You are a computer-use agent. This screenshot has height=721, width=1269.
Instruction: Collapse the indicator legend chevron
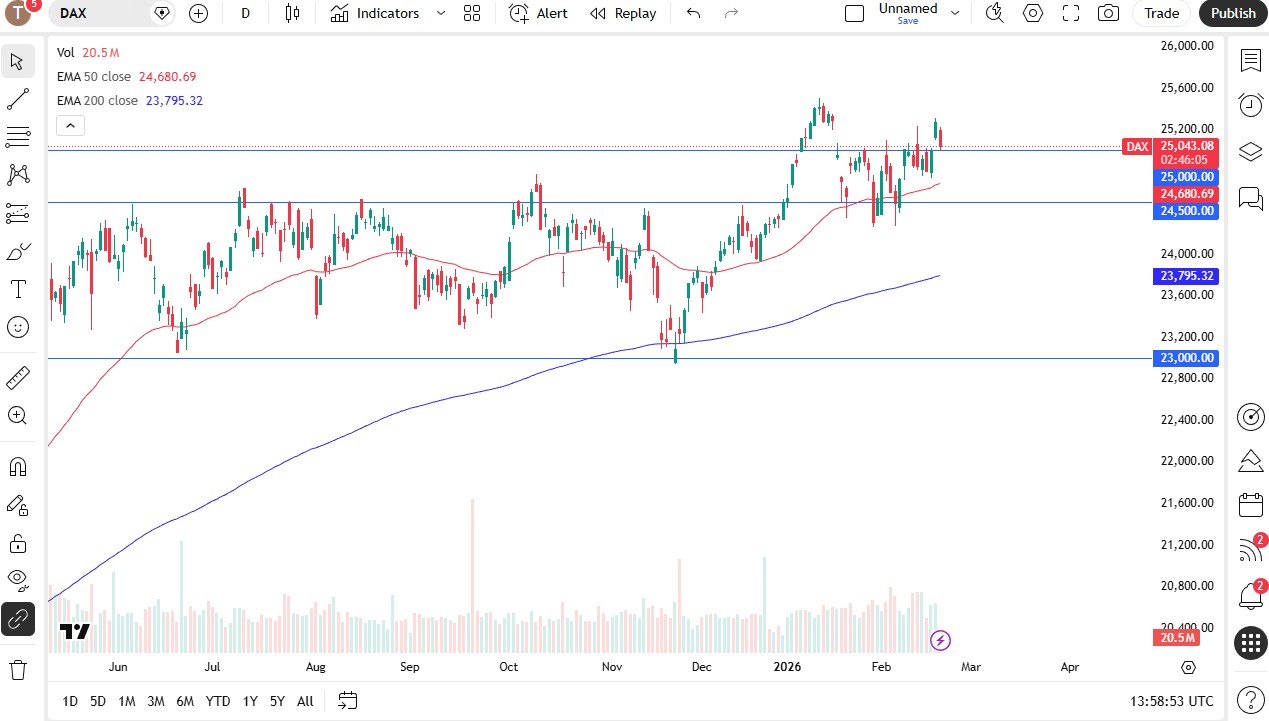[x=70, y=125]
